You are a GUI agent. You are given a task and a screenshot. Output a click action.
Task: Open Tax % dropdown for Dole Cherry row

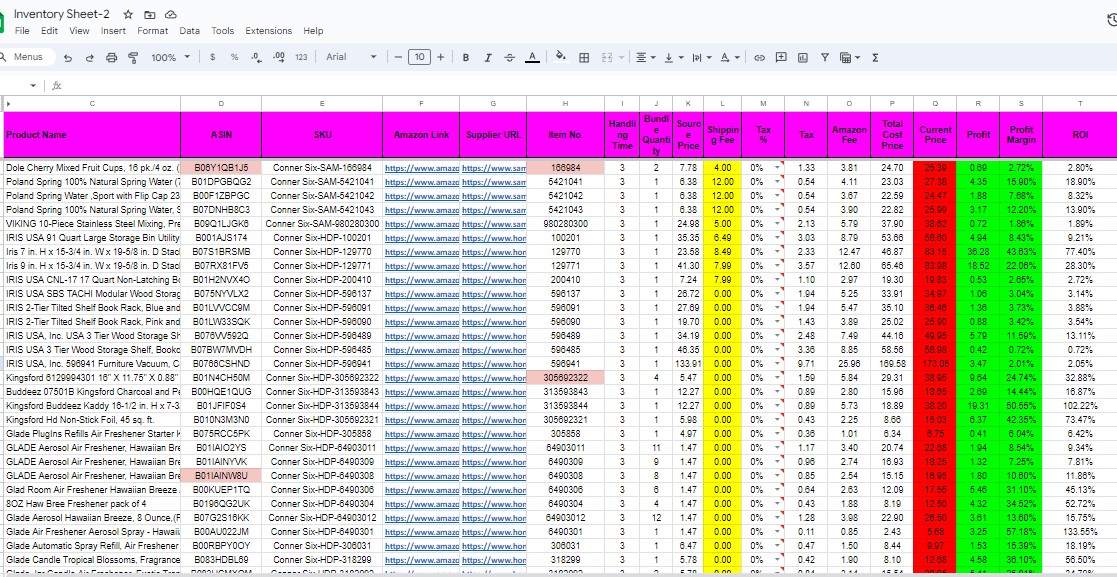[x=778, y=168]
